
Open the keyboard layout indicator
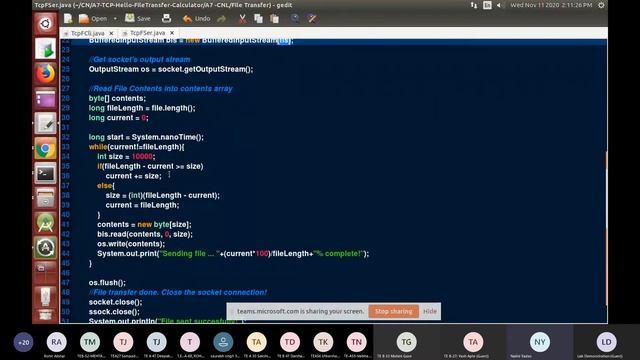click(487, 5)
